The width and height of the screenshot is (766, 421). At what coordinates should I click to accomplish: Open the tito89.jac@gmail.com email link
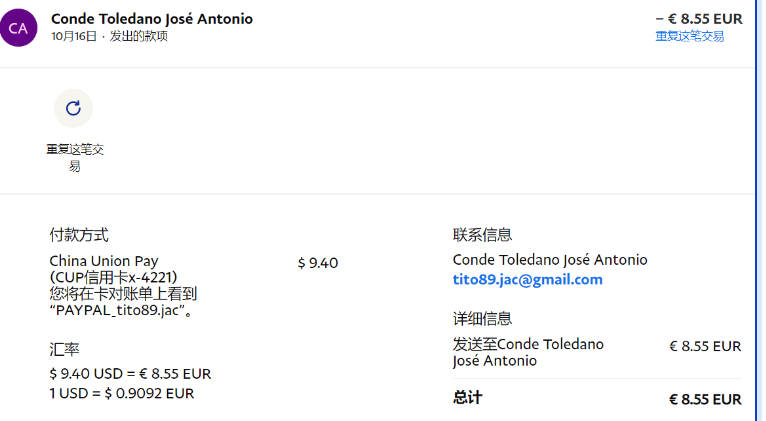tap(527, 279)
